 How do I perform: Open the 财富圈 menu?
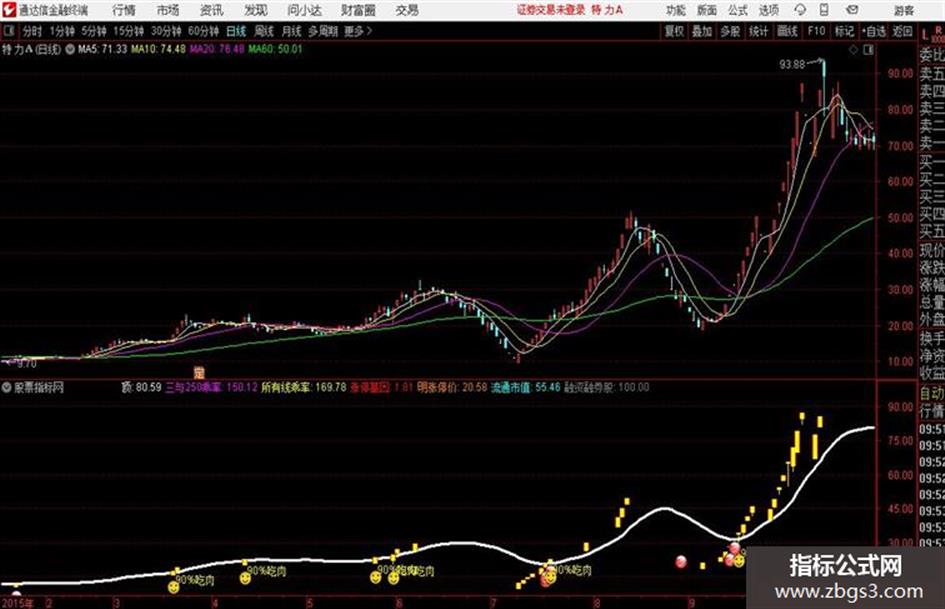click(358, 10)
